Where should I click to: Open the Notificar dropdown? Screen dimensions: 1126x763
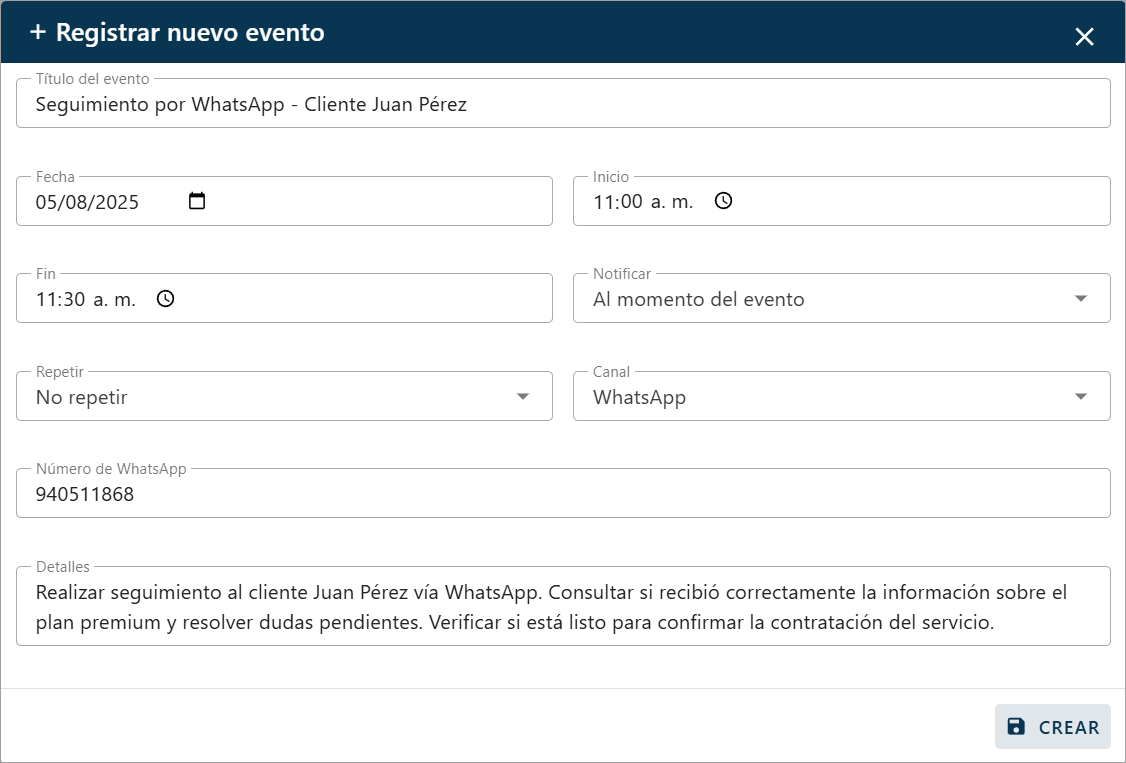[842, 298]
